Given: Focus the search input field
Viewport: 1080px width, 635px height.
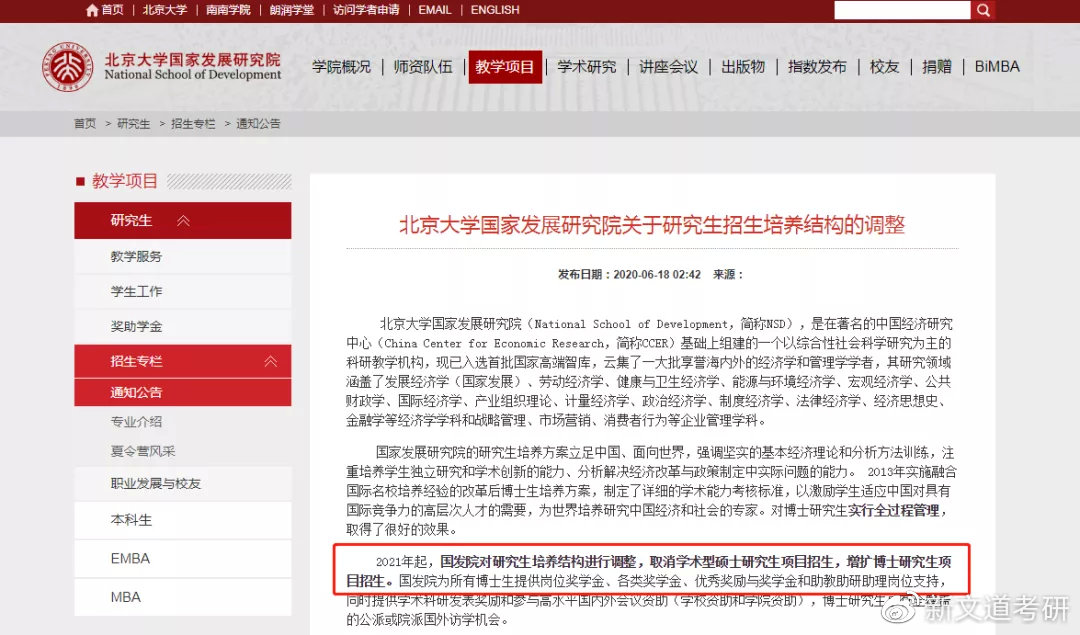Looking at the screenshot, I should [902, 10].
